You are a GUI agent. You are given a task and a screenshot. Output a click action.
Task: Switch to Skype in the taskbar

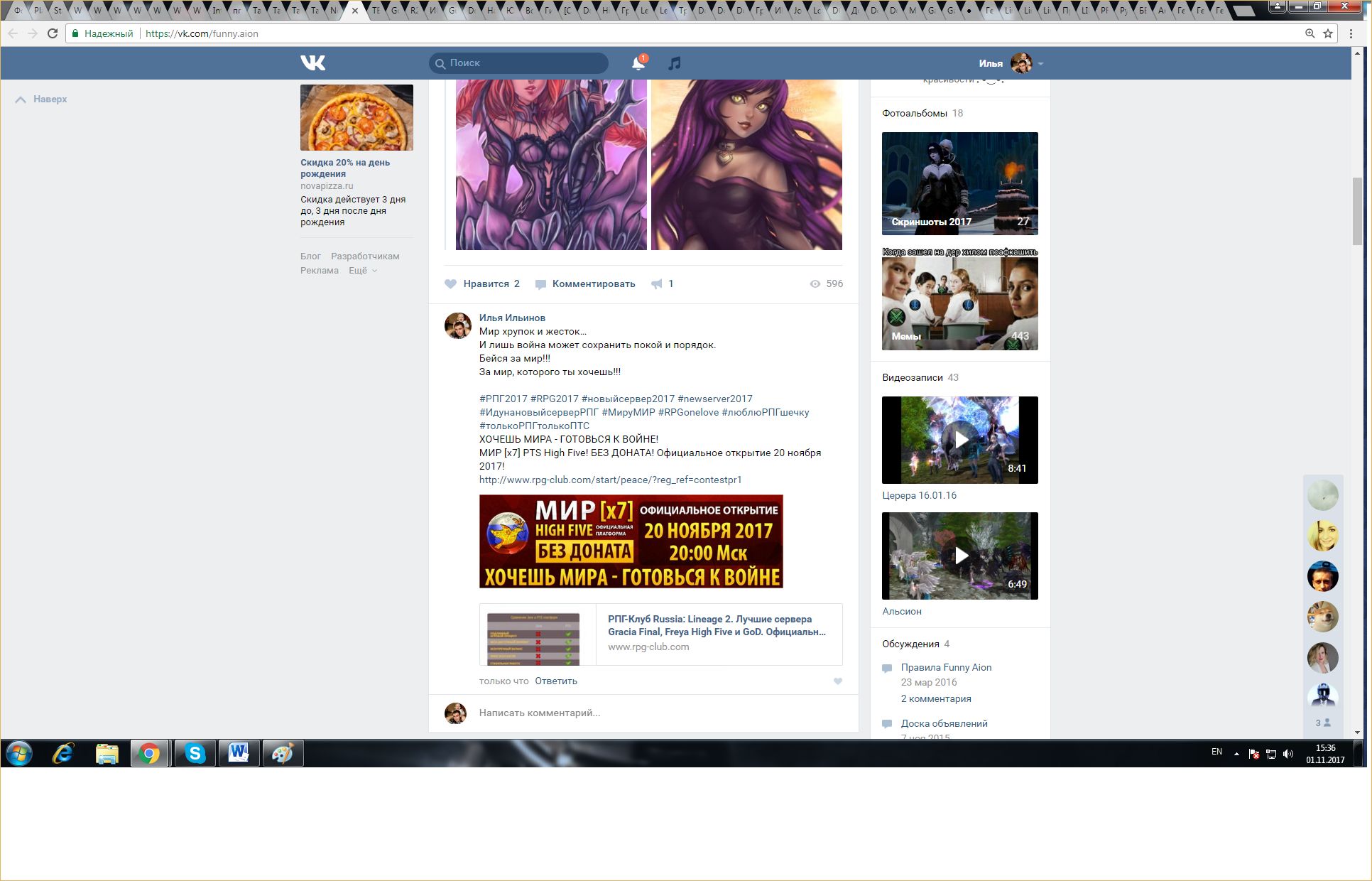(x=195, y=753)
